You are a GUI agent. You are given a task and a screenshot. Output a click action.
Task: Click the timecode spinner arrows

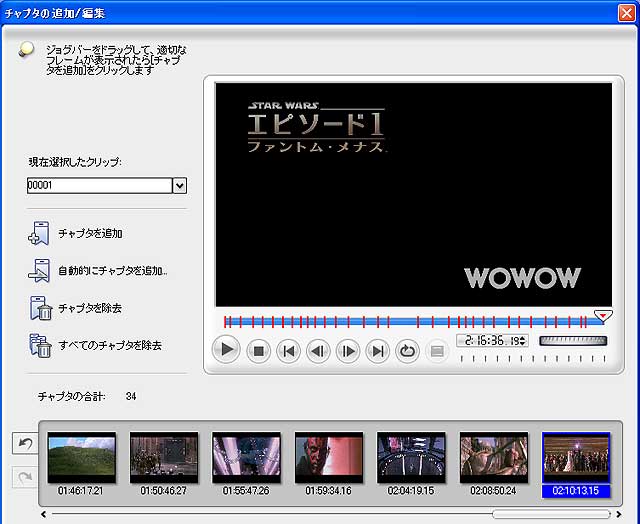(x=524, y=341)
